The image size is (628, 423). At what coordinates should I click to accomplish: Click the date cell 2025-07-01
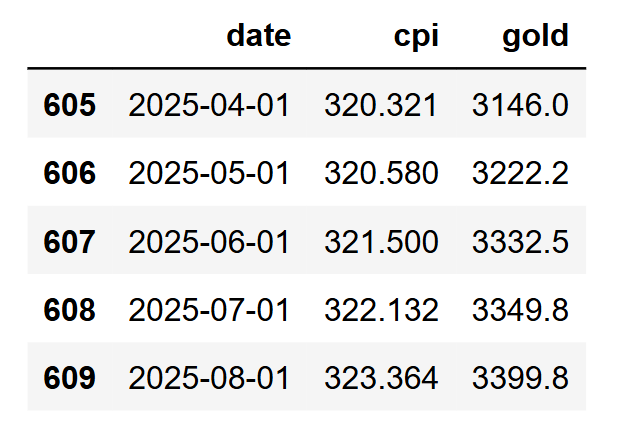[209, 310]
